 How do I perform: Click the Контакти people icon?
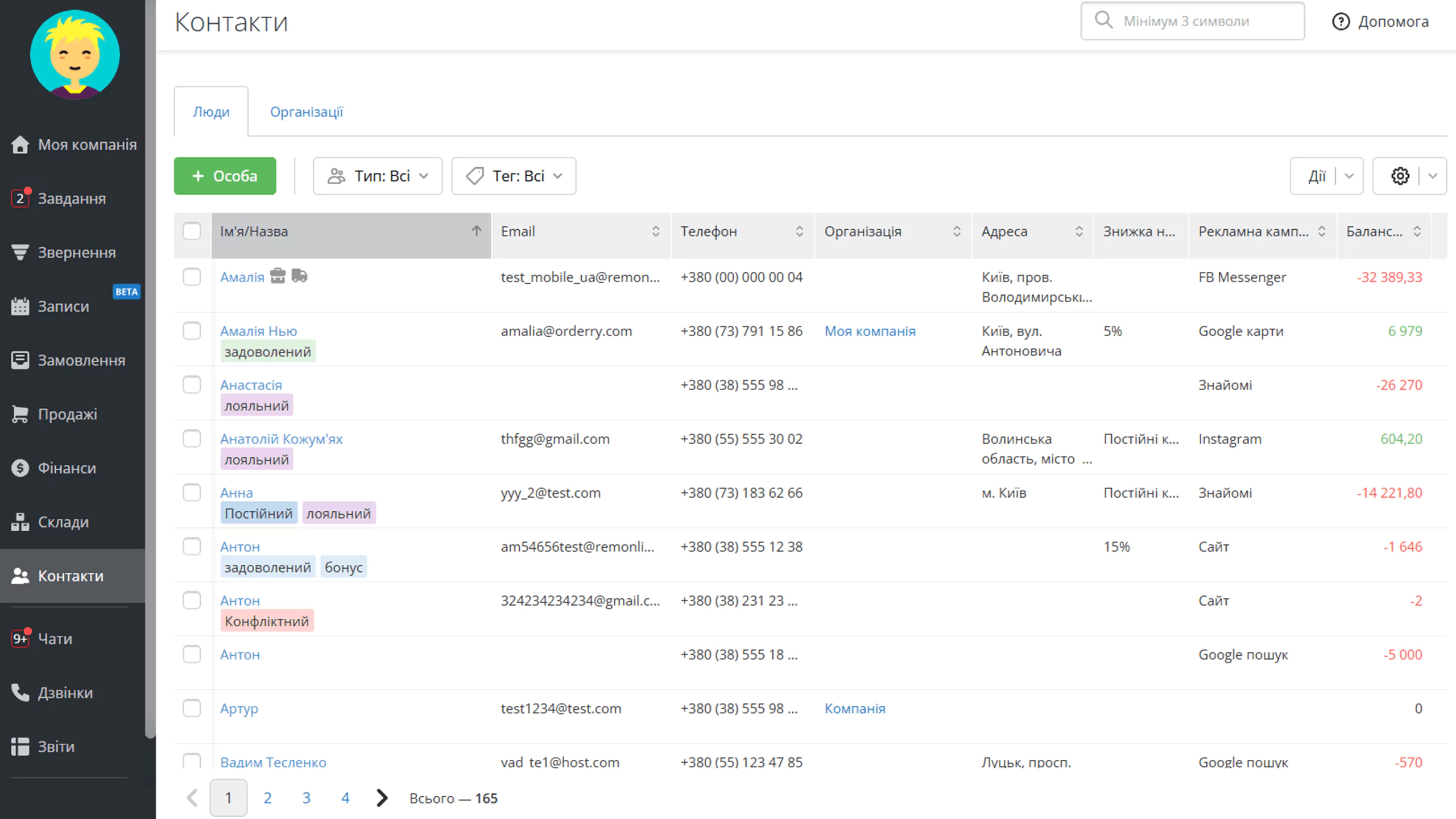click(x=20, y=576)
